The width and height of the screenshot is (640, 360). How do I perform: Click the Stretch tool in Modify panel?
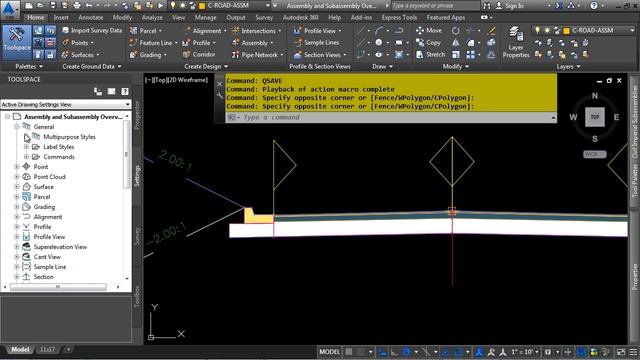click(430, 54)
